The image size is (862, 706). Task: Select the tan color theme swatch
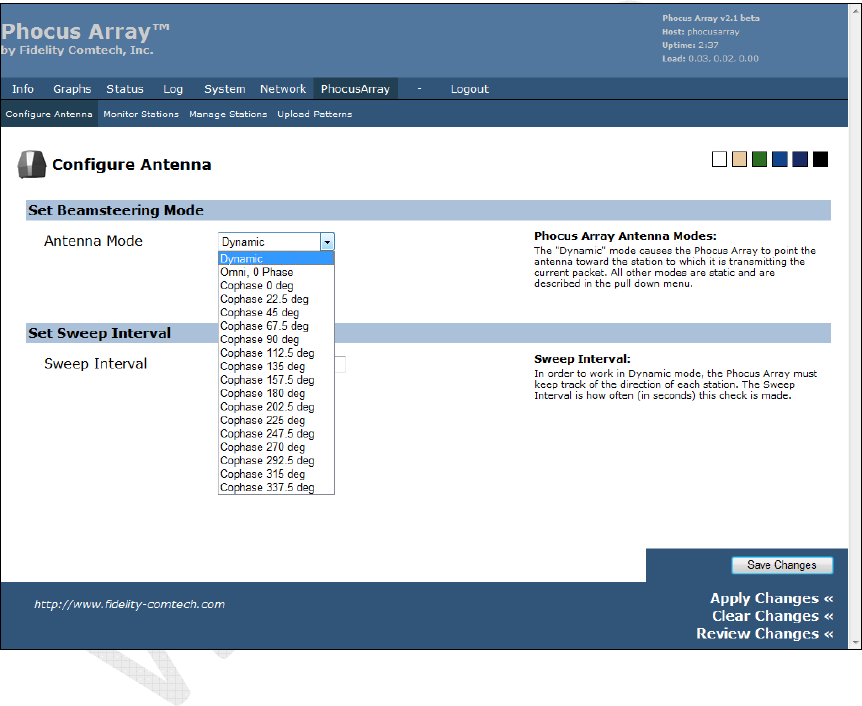(739, 159)
